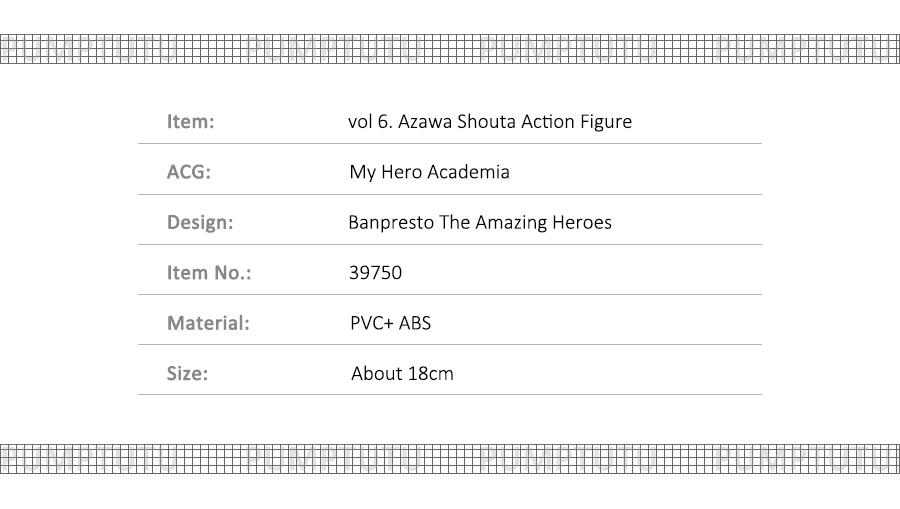Viewport: 900px width, 509px height.
Task: Click the 'Item:' label
Action: point(190,122)
